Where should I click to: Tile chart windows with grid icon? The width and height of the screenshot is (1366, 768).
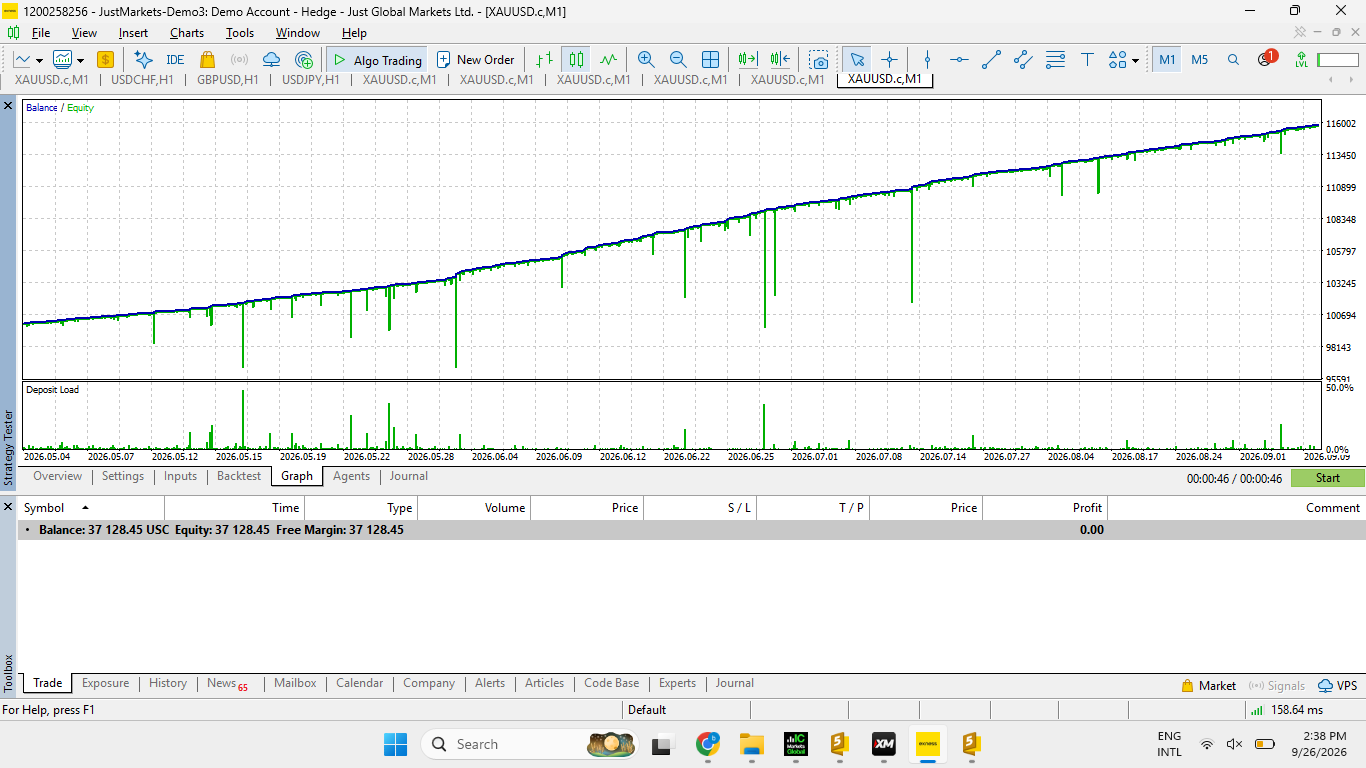[710, 60]
